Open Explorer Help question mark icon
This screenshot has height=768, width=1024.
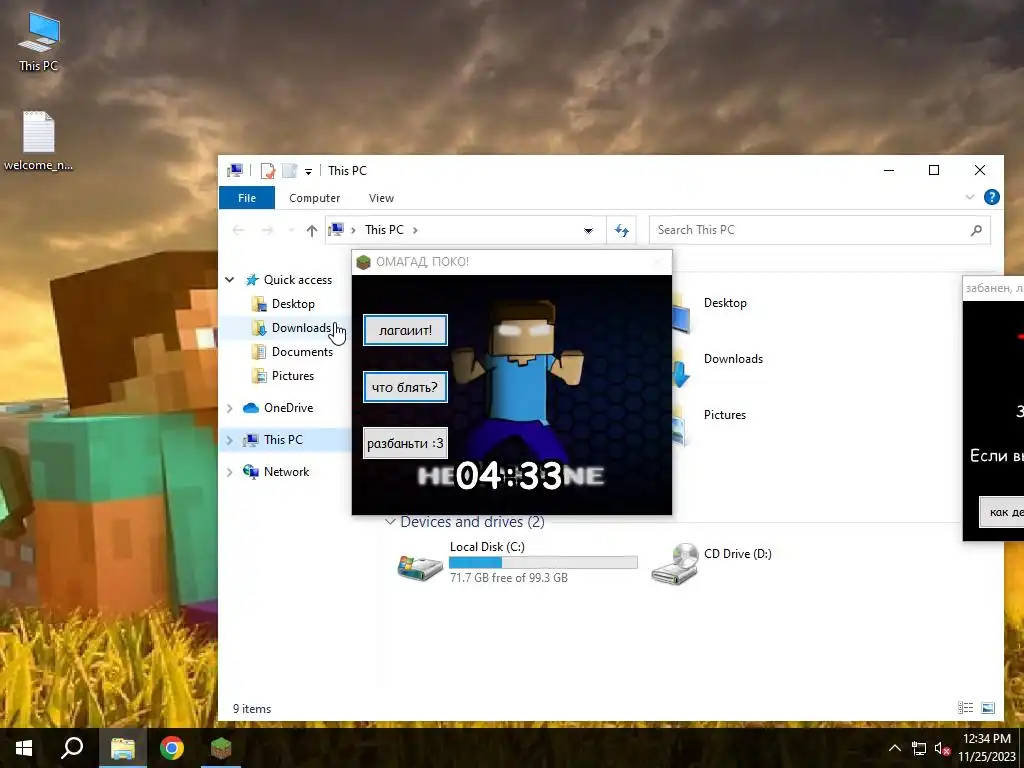tap(991, 197)
